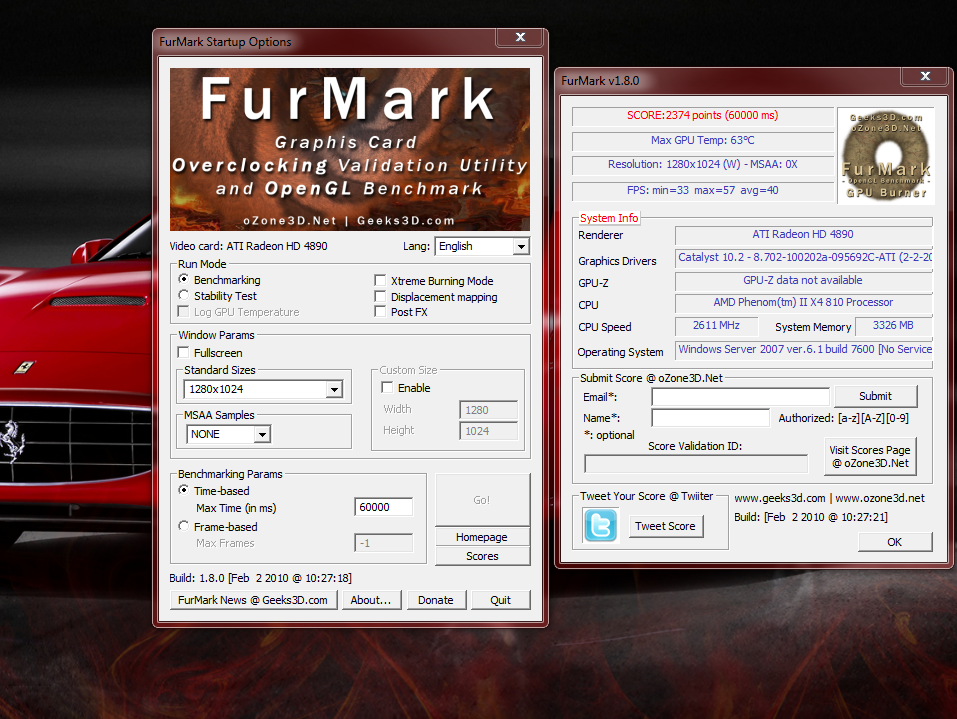Click the Twitter bird icon
Image resolution: width=957 pixels, height=719 pixels.
(x=601, y=526)
